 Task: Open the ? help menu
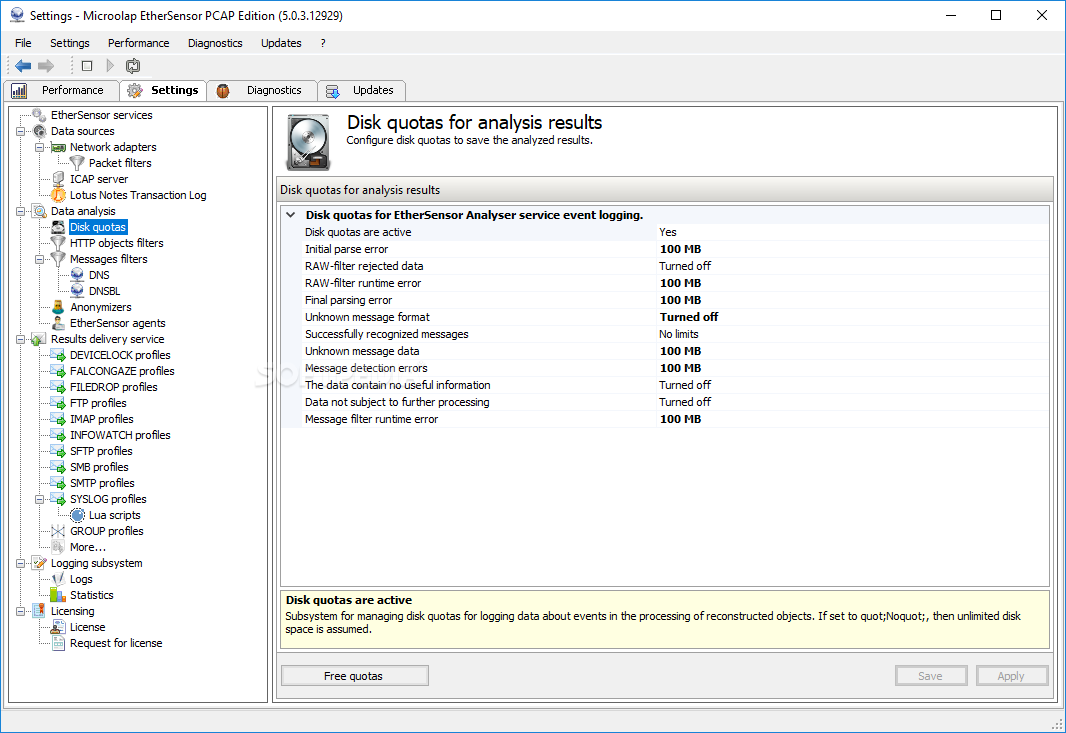tap(323, 43)
